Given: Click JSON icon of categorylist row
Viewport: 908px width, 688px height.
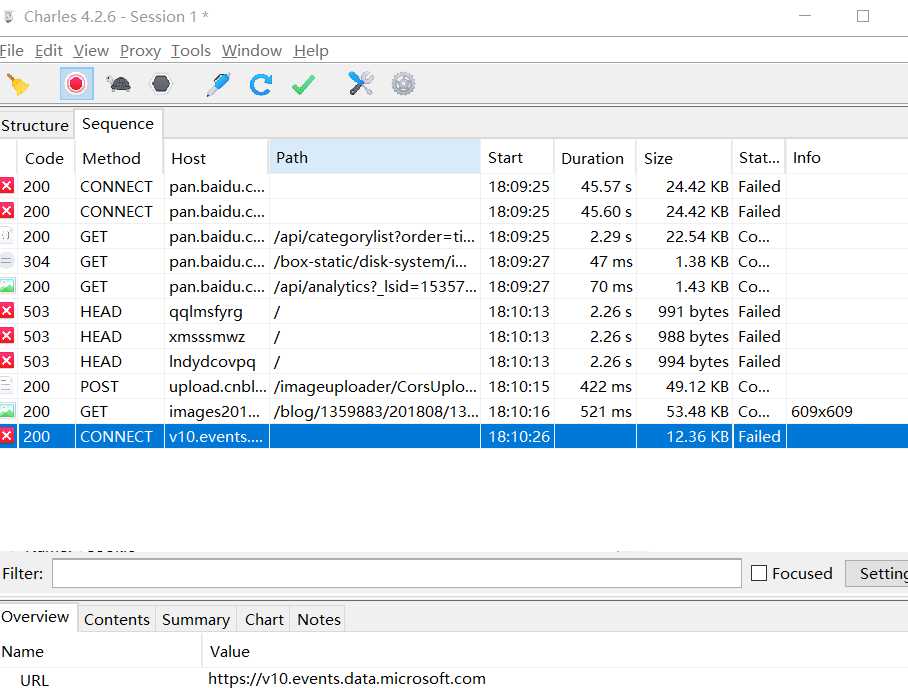Looking at the screenshot, I should 6,236.
